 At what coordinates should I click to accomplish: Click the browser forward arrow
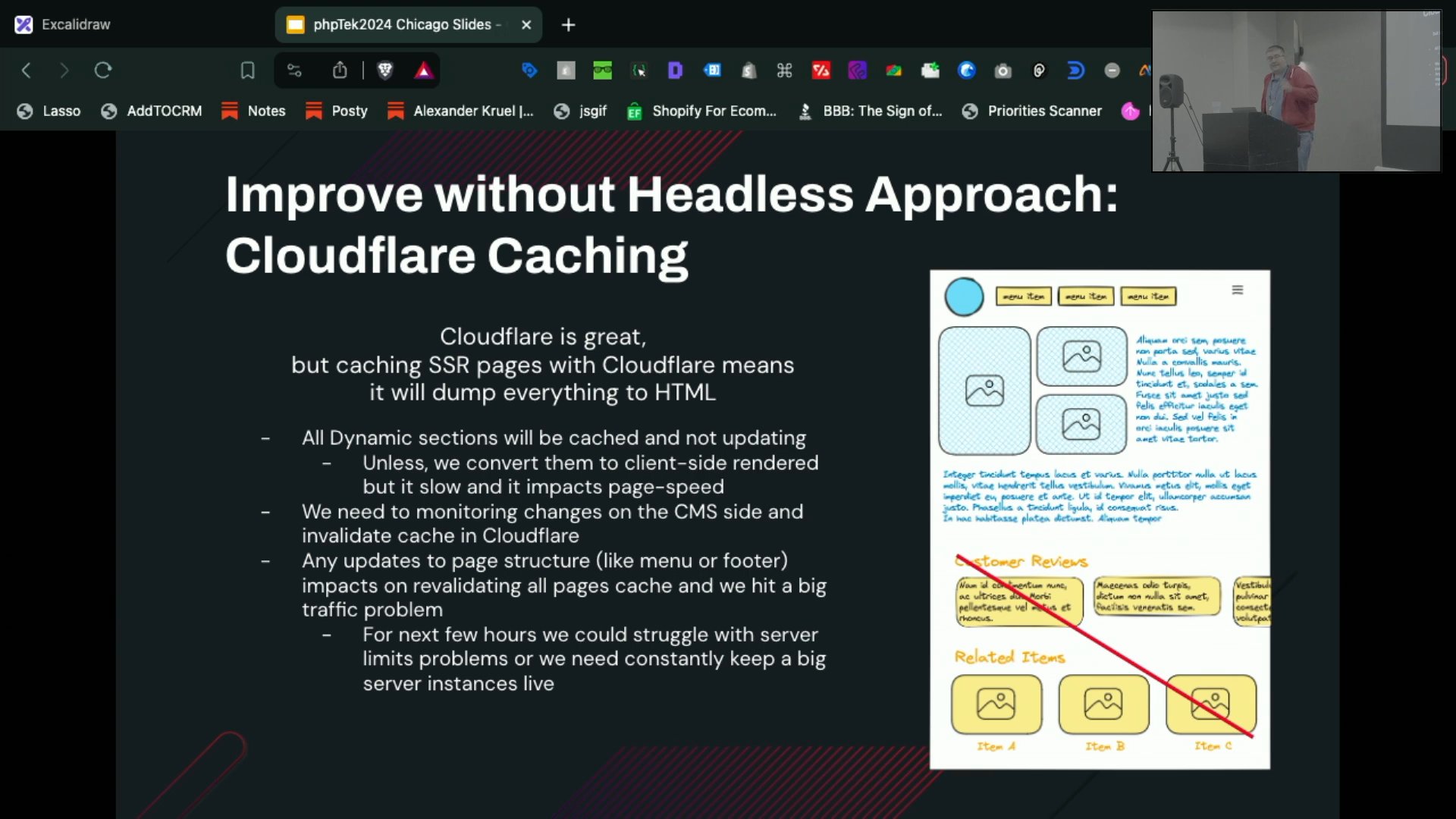pos(64,71)
